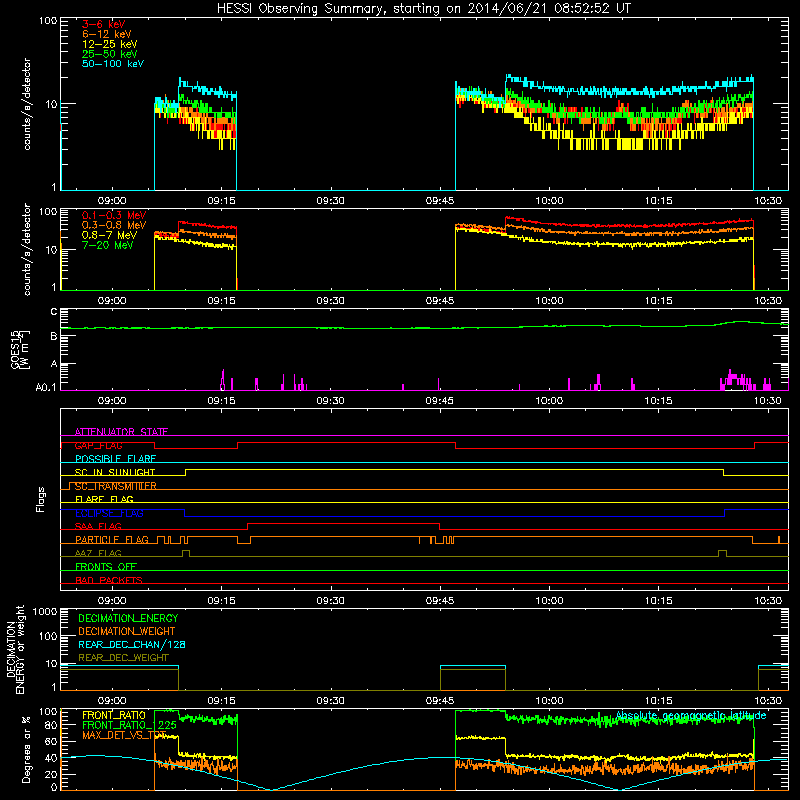Image resolution: width=800 pixels, height=800 pixels.
Task: Click the POSSIBLE_FLARE flag label
Action: click(115, 459)
